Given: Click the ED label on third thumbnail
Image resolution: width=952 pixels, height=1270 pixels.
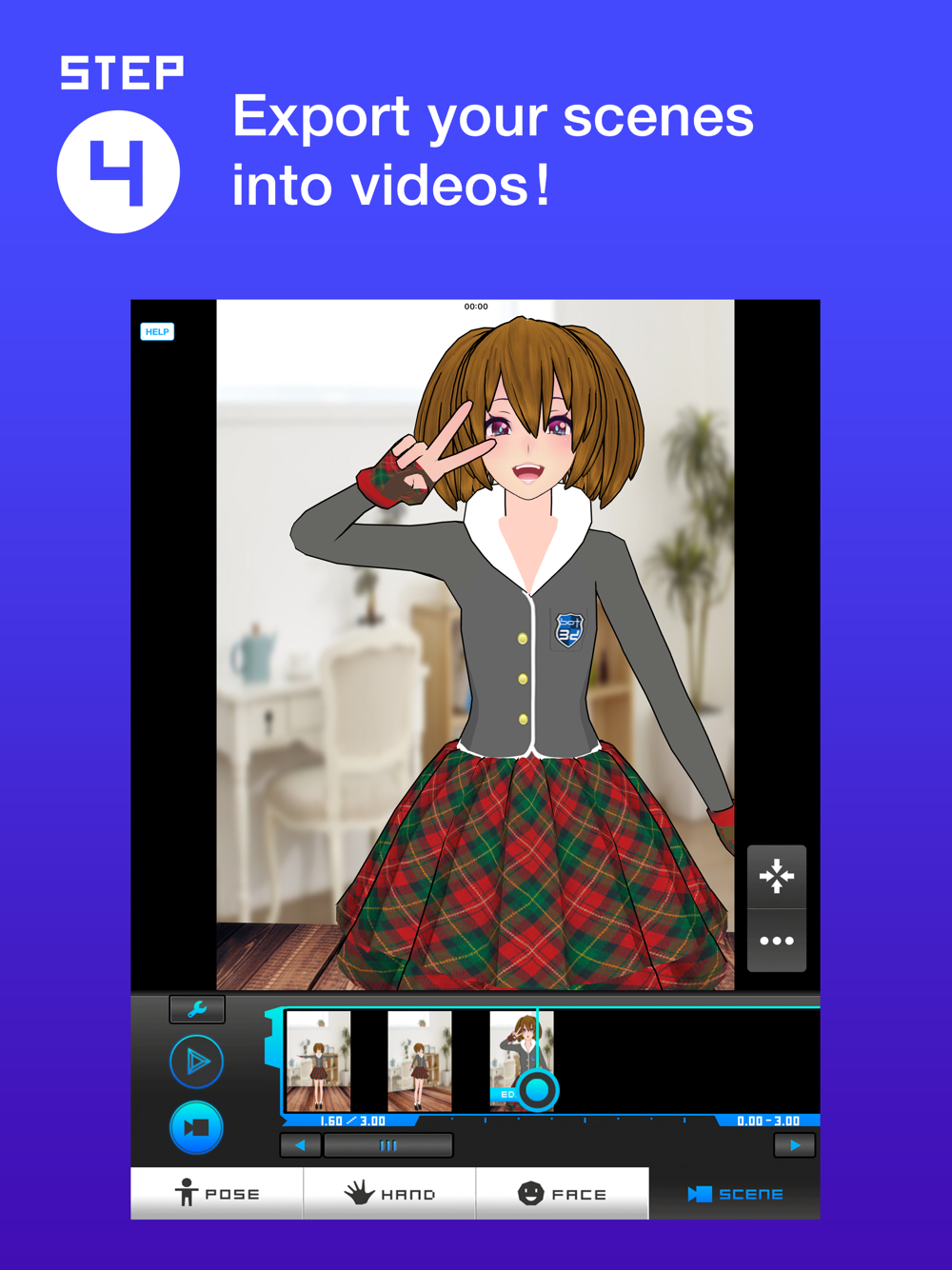Looking at the screenshot, I should coord(506,1095).
